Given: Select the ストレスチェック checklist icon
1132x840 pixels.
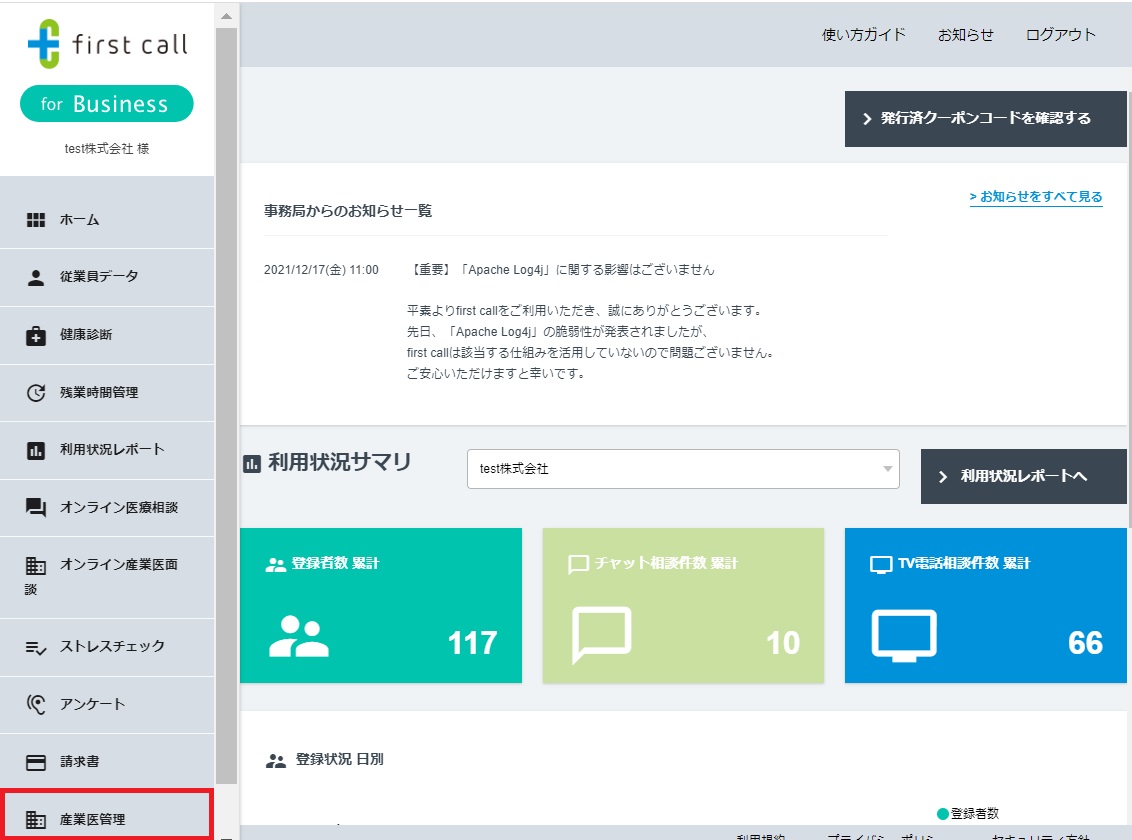Looking at the screenshot, I should click(x=35, y=647).
